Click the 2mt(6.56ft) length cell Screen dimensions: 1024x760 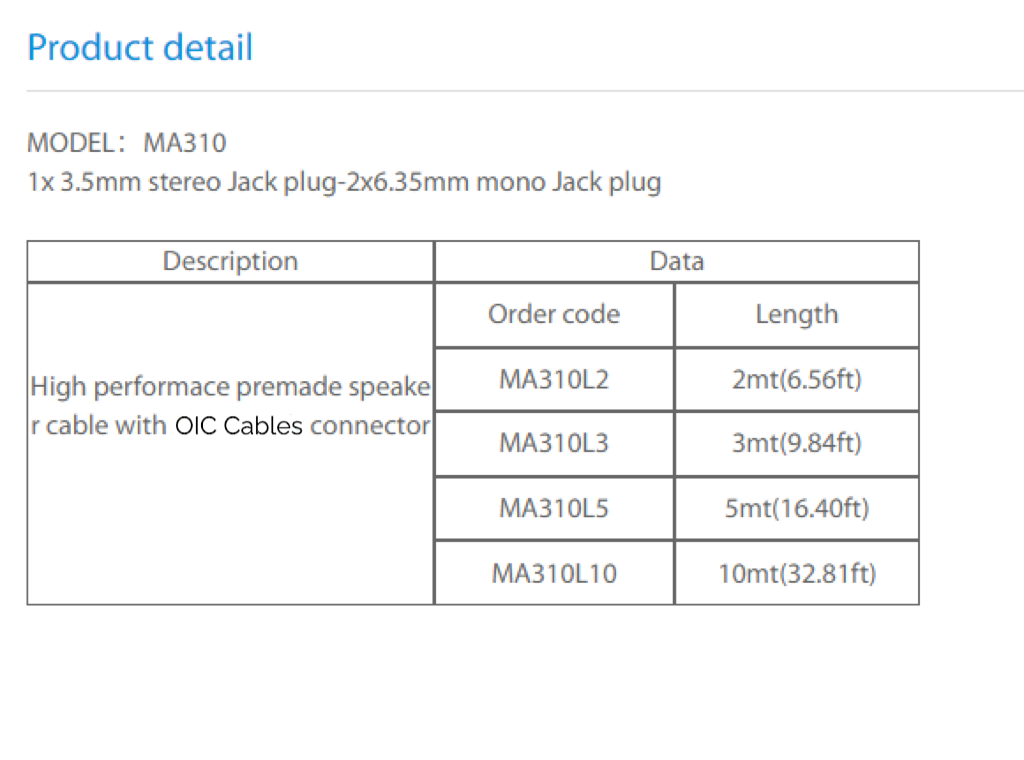point(796,380)
